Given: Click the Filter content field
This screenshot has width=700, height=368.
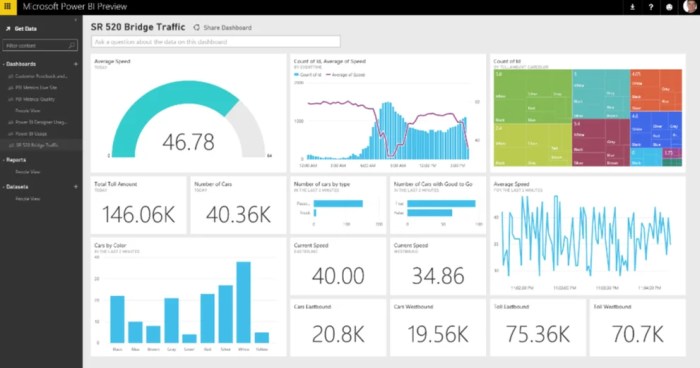Looking at the screenshot, I should click(40, 45).
